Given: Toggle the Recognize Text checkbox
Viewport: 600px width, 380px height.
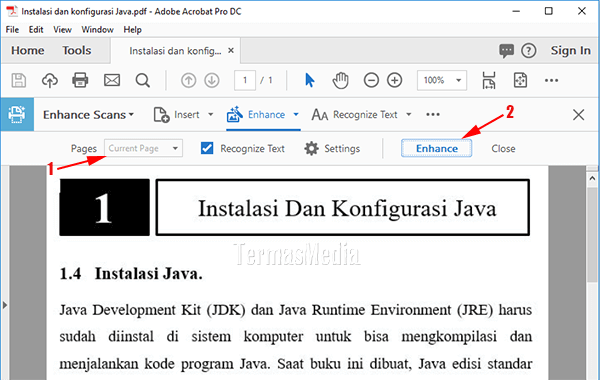Looking at the screenshot, I should click(x=207, y=148).
